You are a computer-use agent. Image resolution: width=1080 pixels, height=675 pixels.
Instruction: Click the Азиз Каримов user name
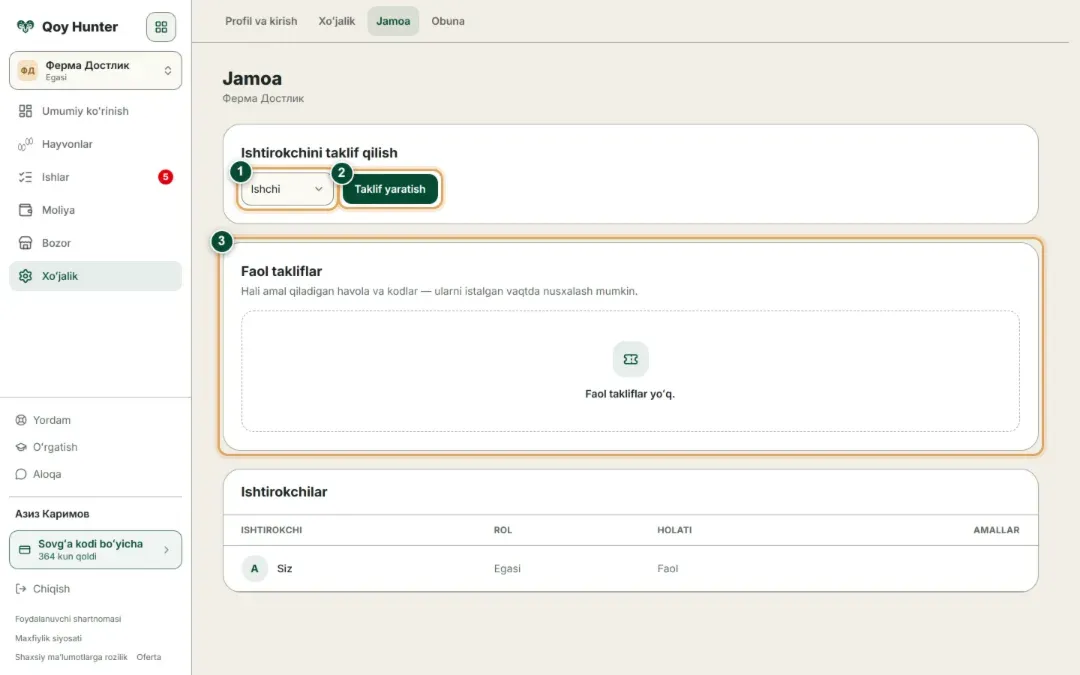click(x=52, y=514)
